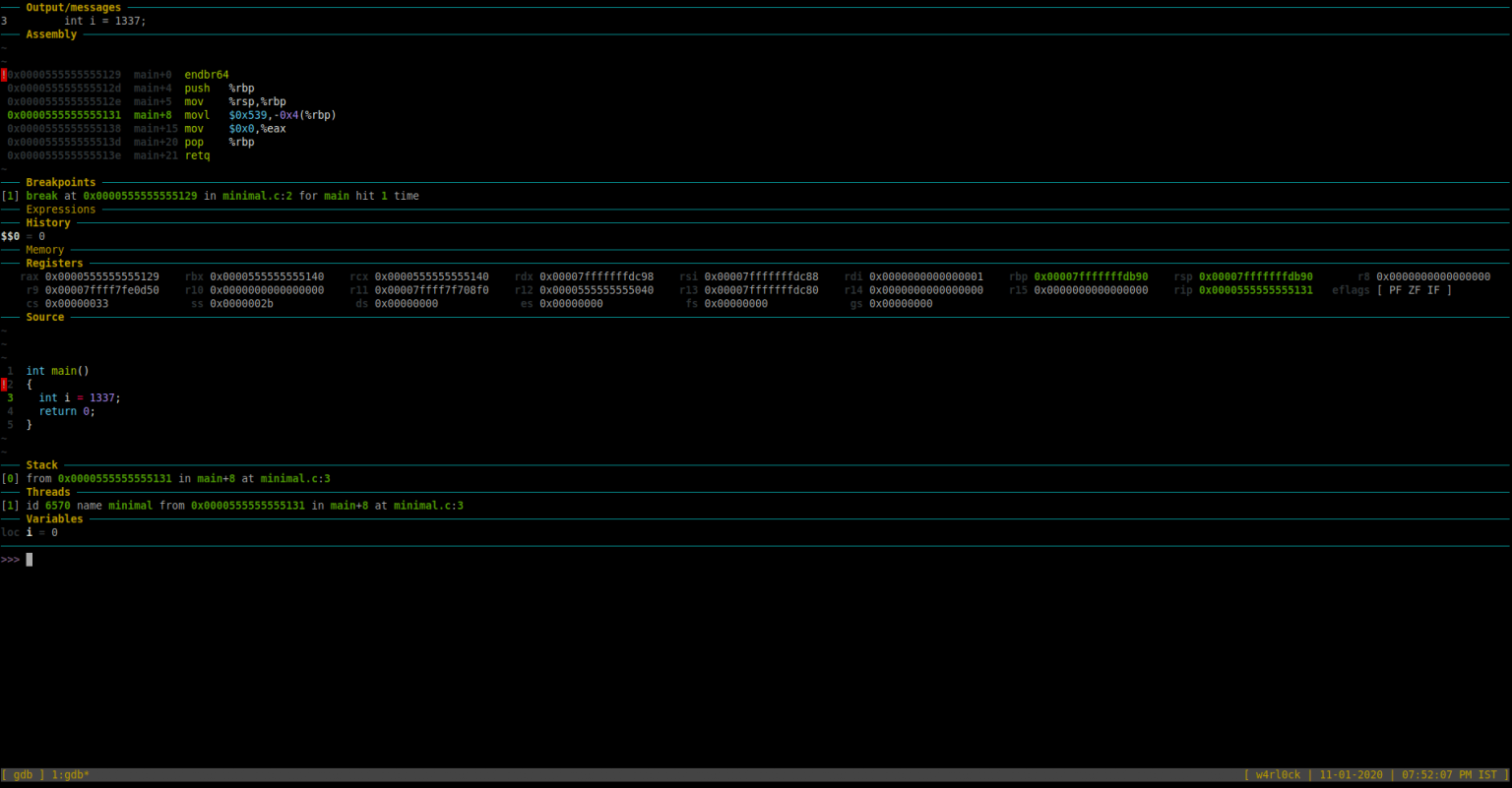Viewport: 1512px width, 788px height.
Task: Select the 1:gdb tmux window tab
Action: [x=70, y=775]
